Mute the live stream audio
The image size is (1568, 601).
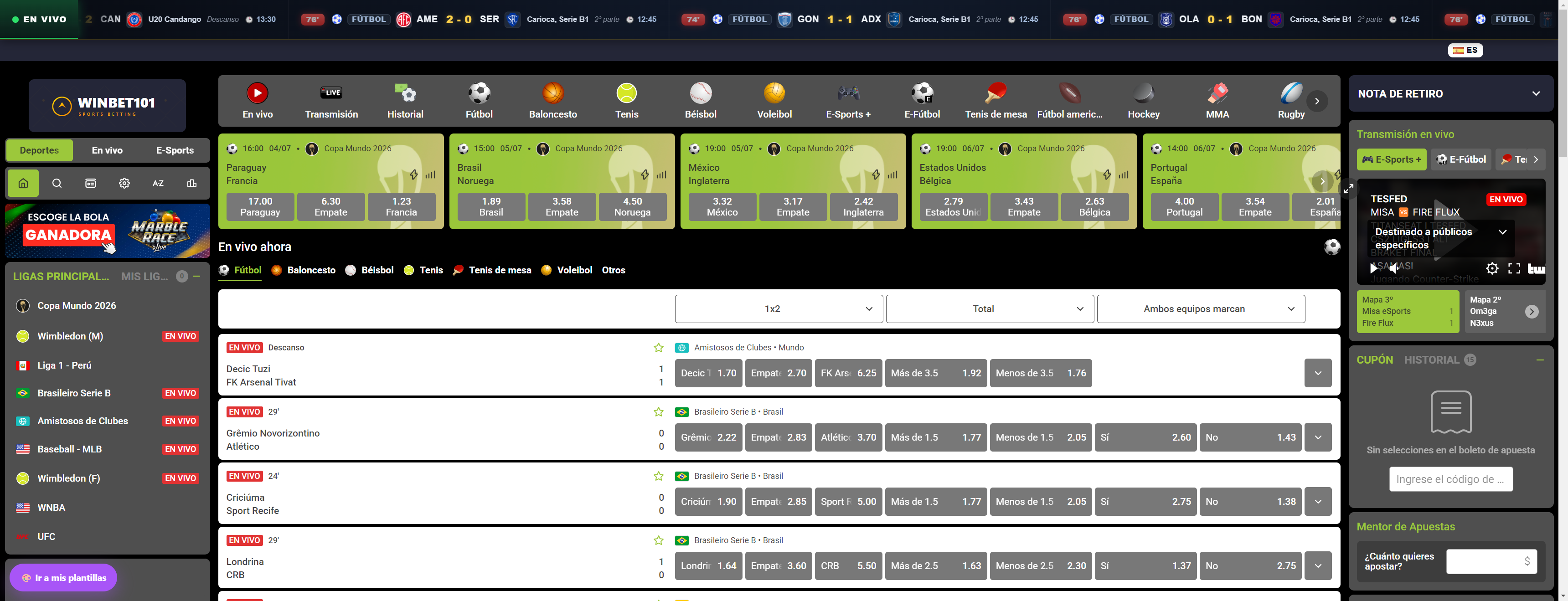click(1394, 267)
